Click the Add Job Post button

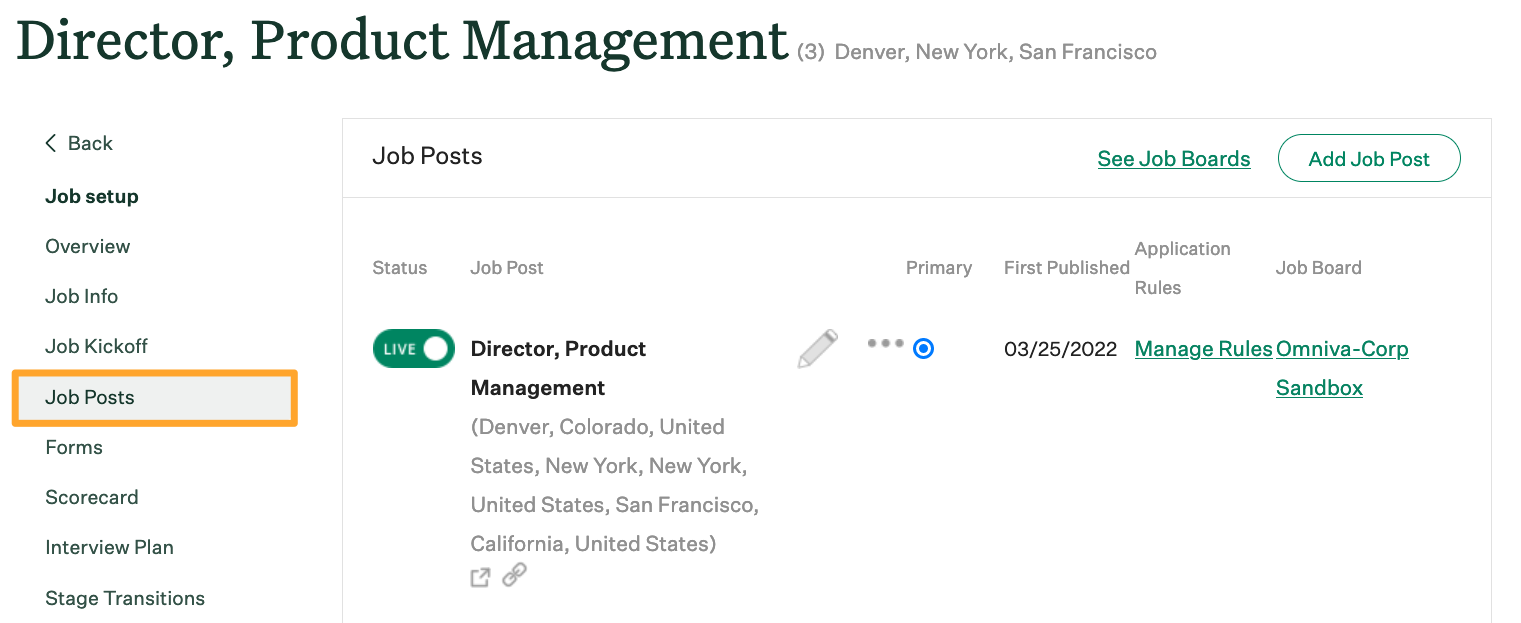click(1368, 158)
